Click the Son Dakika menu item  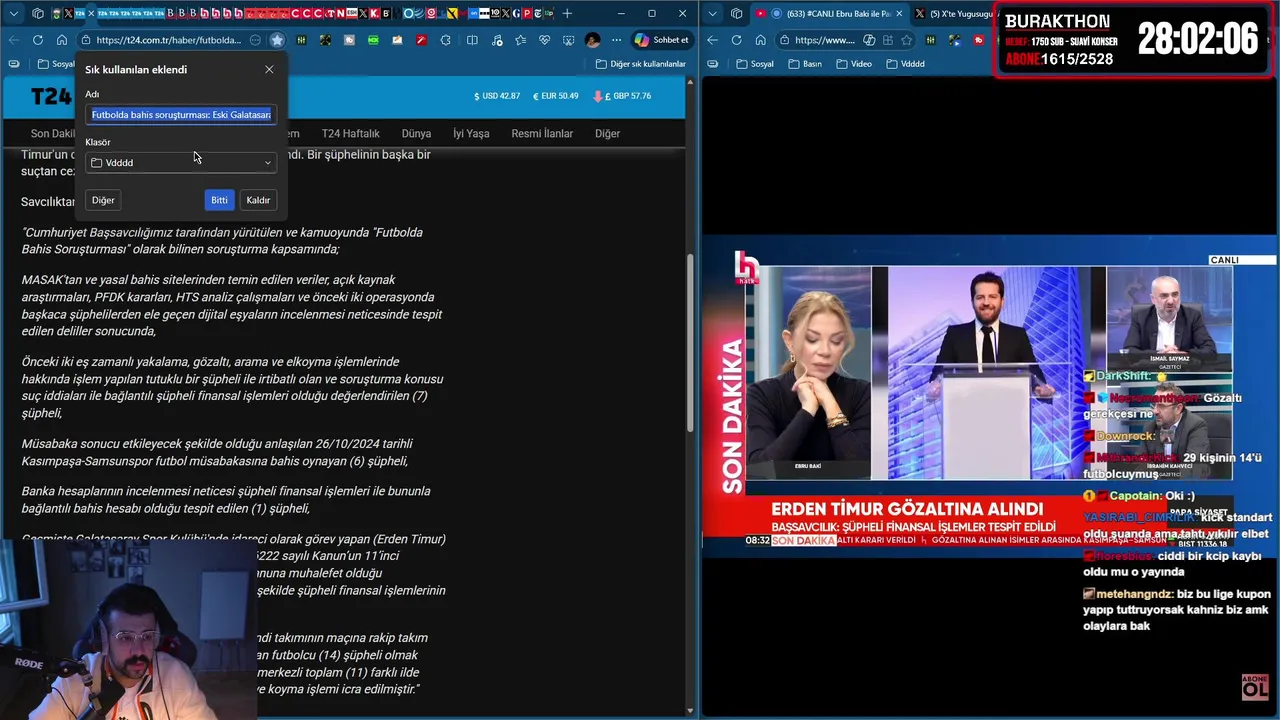(53, 133)
